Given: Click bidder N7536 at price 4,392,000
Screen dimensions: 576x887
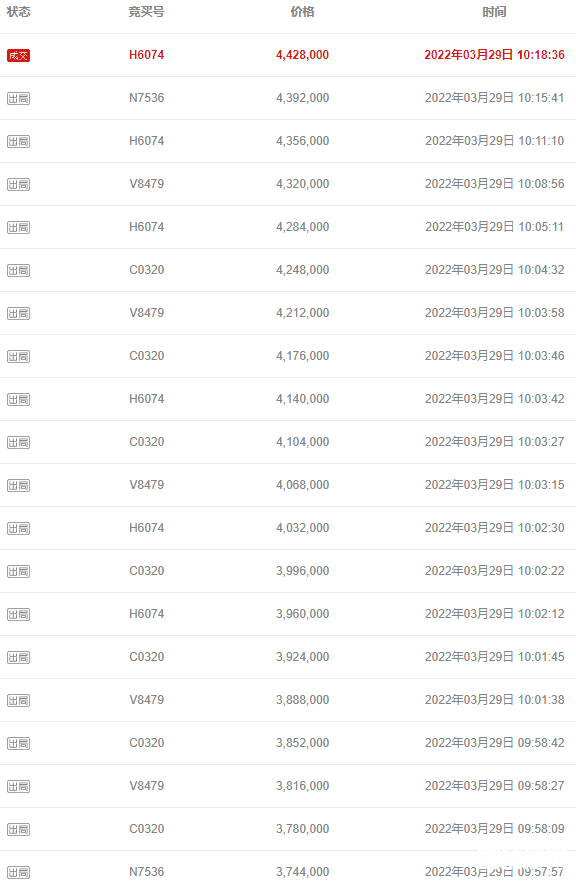Looking at the screenshot, I should coord(147,98).
